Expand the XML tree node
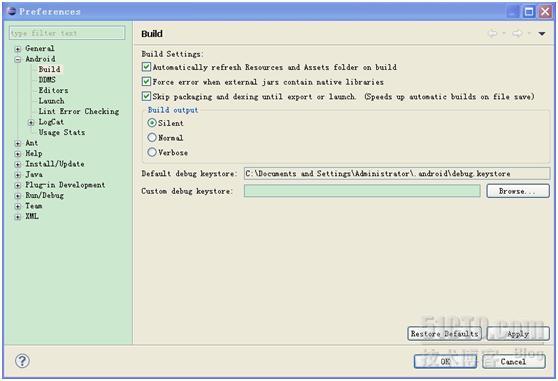Screen dimensions: 558x381 (x=17, y=217)
